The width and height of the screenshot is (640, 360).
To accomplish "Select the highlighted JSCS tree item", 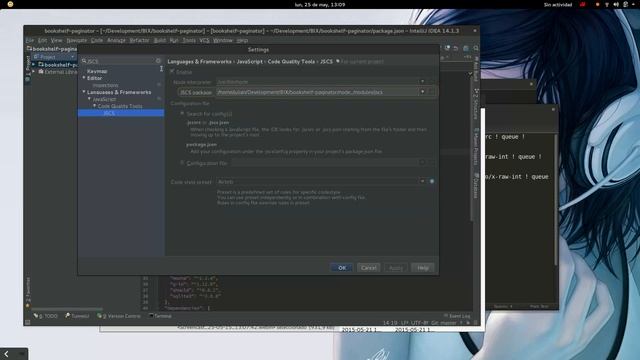I will click(x=121, y=113).
